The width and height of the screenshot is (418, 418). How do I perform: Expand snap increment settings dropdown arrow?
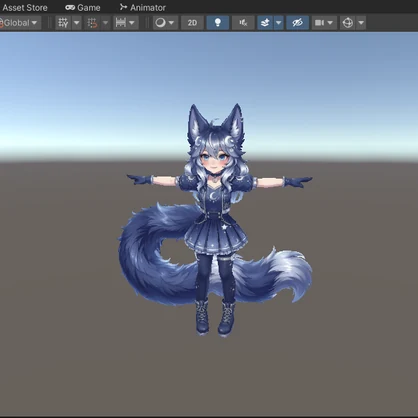point(132,23)
